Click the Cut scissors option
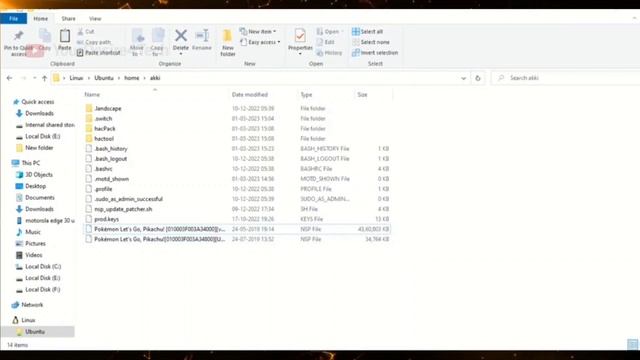Image resolution: width=640 pixels, height=360 pixels. [86, 31]
